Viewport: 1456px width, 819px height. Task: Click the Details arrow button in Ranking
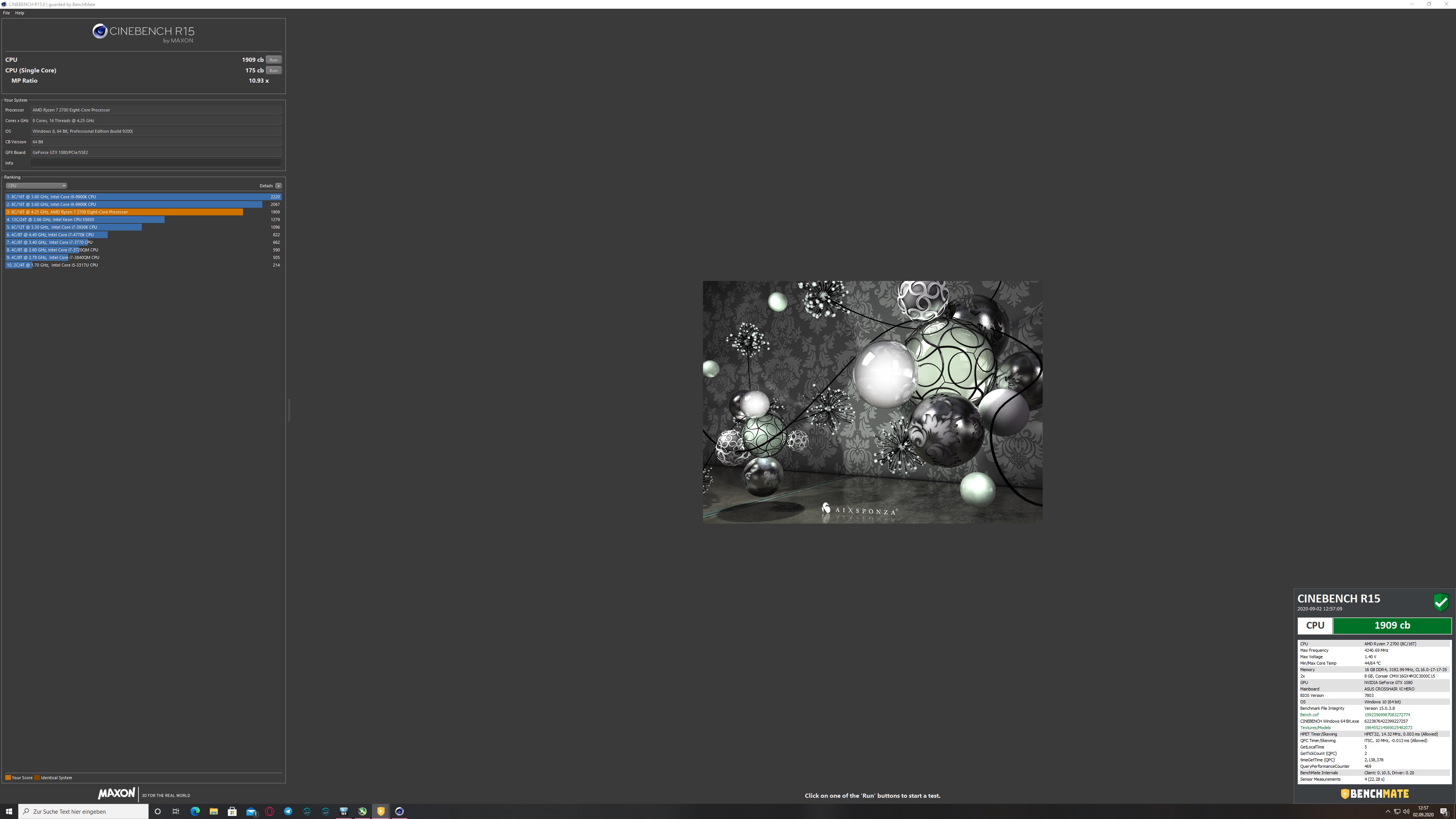tap(279, 186)
